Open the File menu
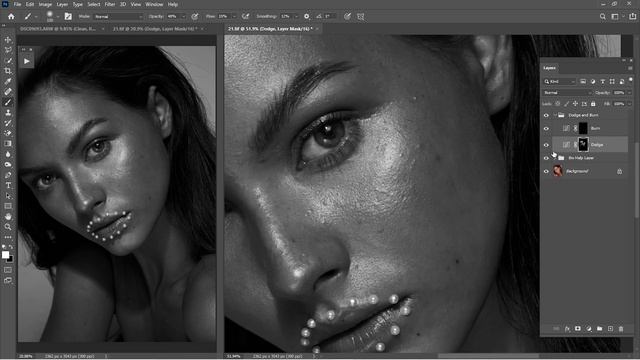 pyautogui.click(x=18, y=4)
